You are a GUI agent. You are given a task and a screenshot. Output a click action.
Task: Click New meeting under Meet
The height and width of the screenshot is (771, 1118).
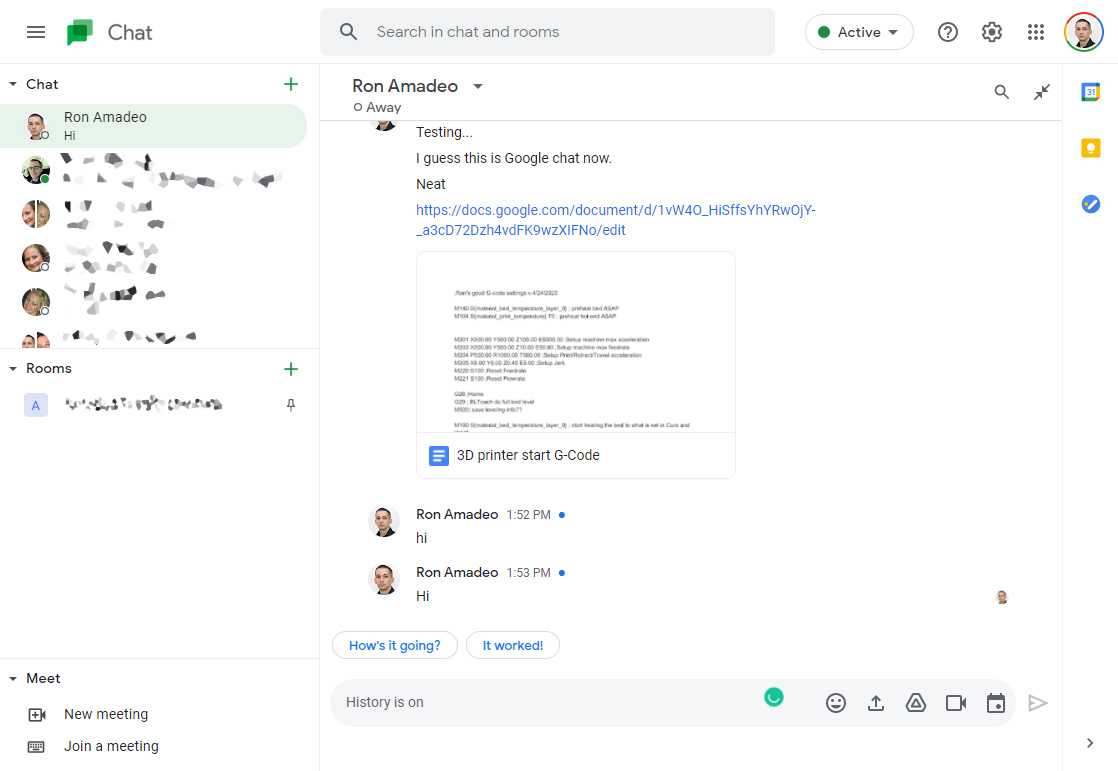(x=106, y=714)
